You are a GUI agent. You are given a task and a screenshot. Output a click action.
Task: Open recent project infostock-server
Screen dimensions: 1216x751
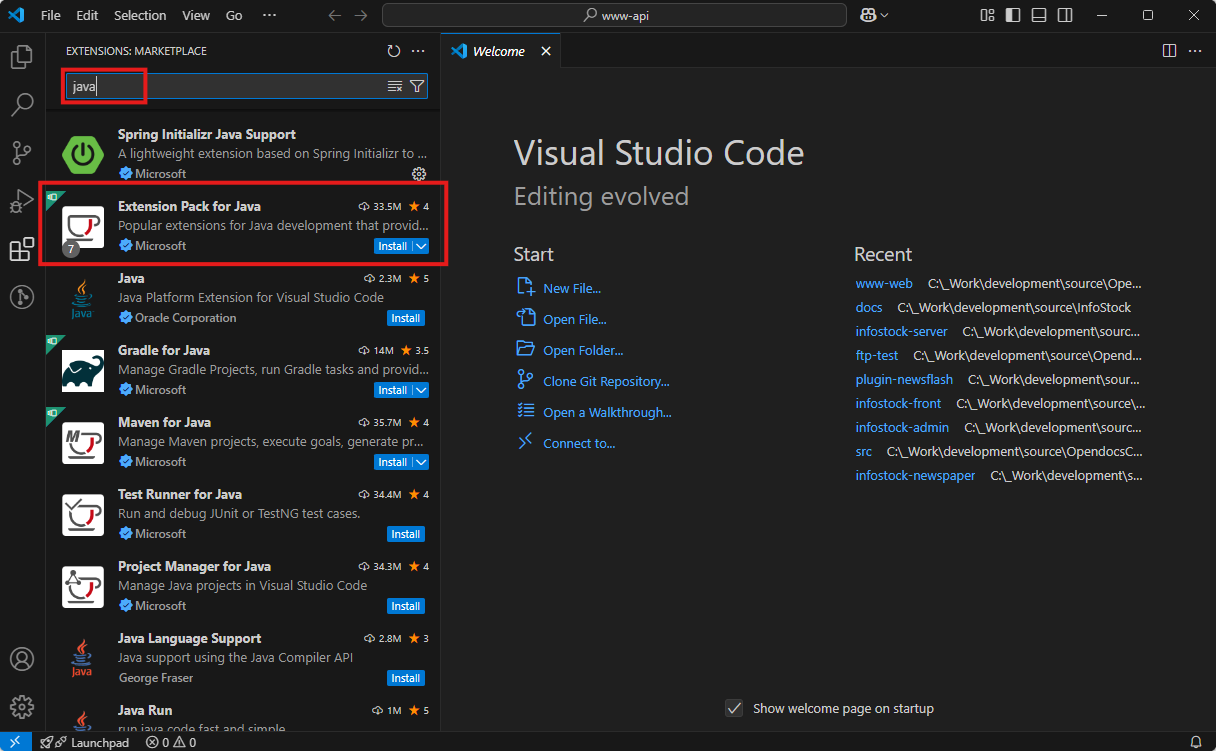coord(902,331)
